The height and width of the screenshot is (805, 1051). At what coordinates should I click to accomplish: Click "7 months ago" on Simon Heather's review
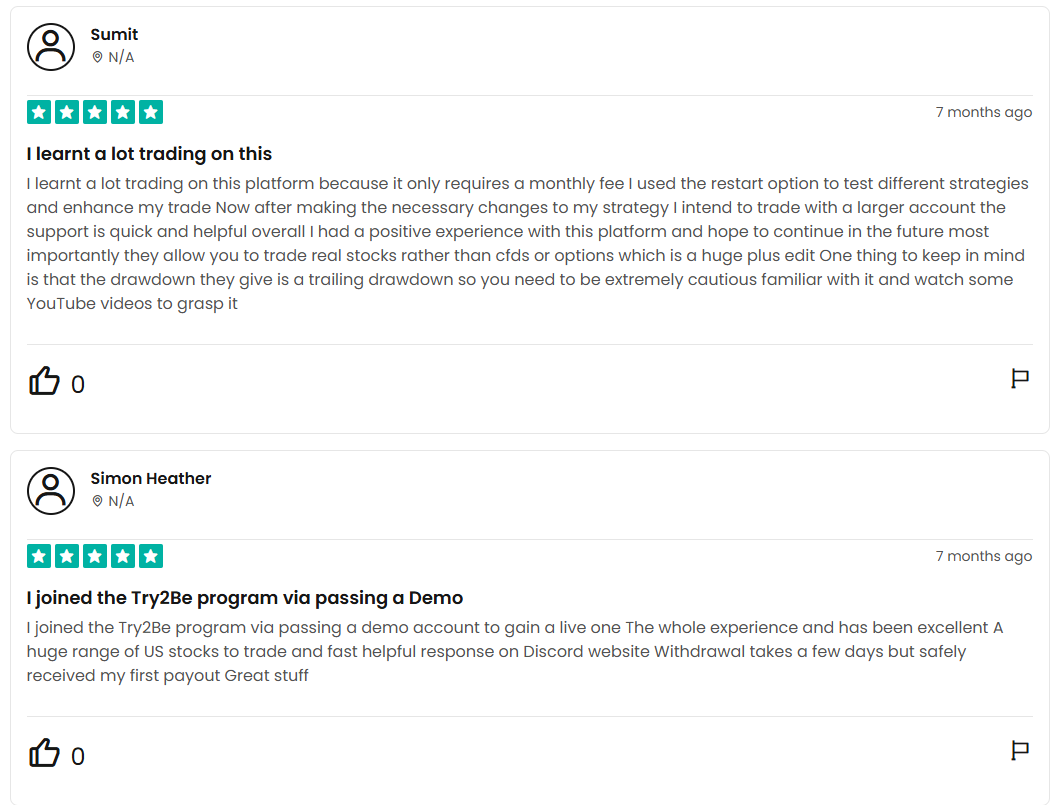point(983,556)
